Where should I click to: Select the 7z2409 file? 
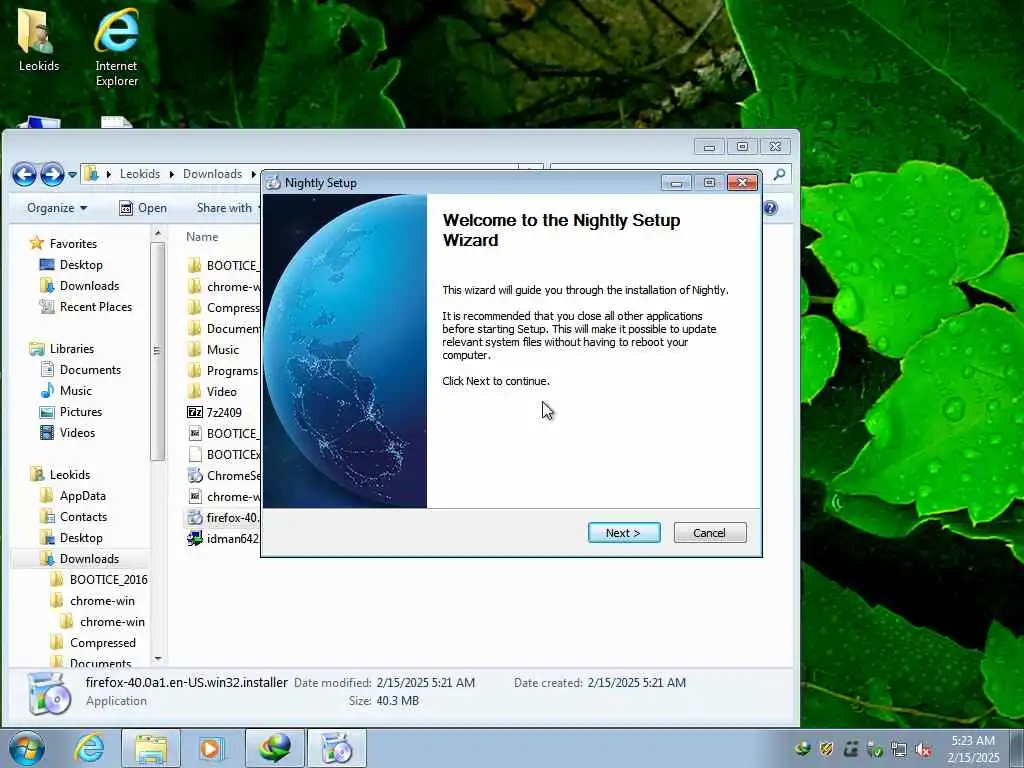215,412
